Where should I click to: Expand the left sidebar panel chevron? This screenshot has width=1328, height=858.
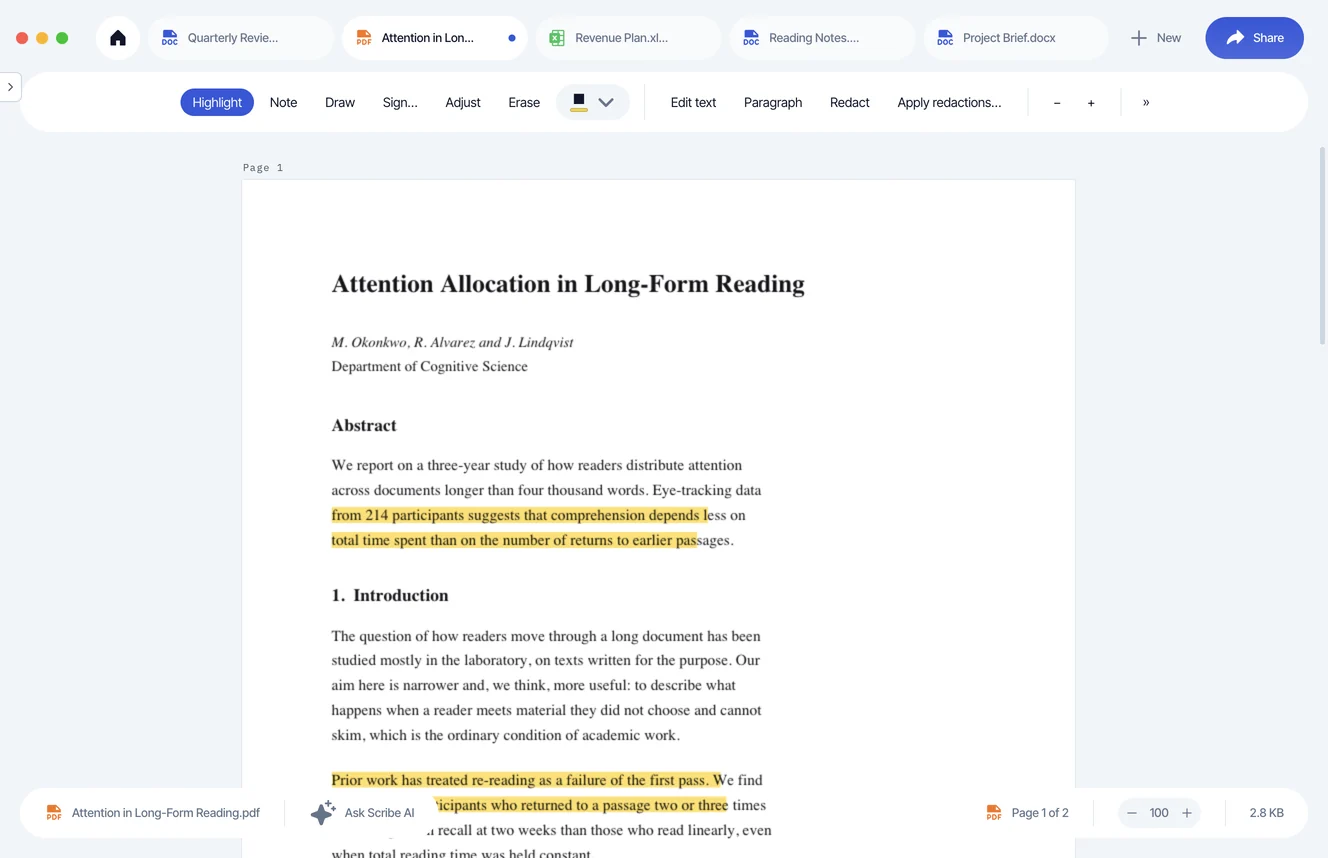point(10,87)
